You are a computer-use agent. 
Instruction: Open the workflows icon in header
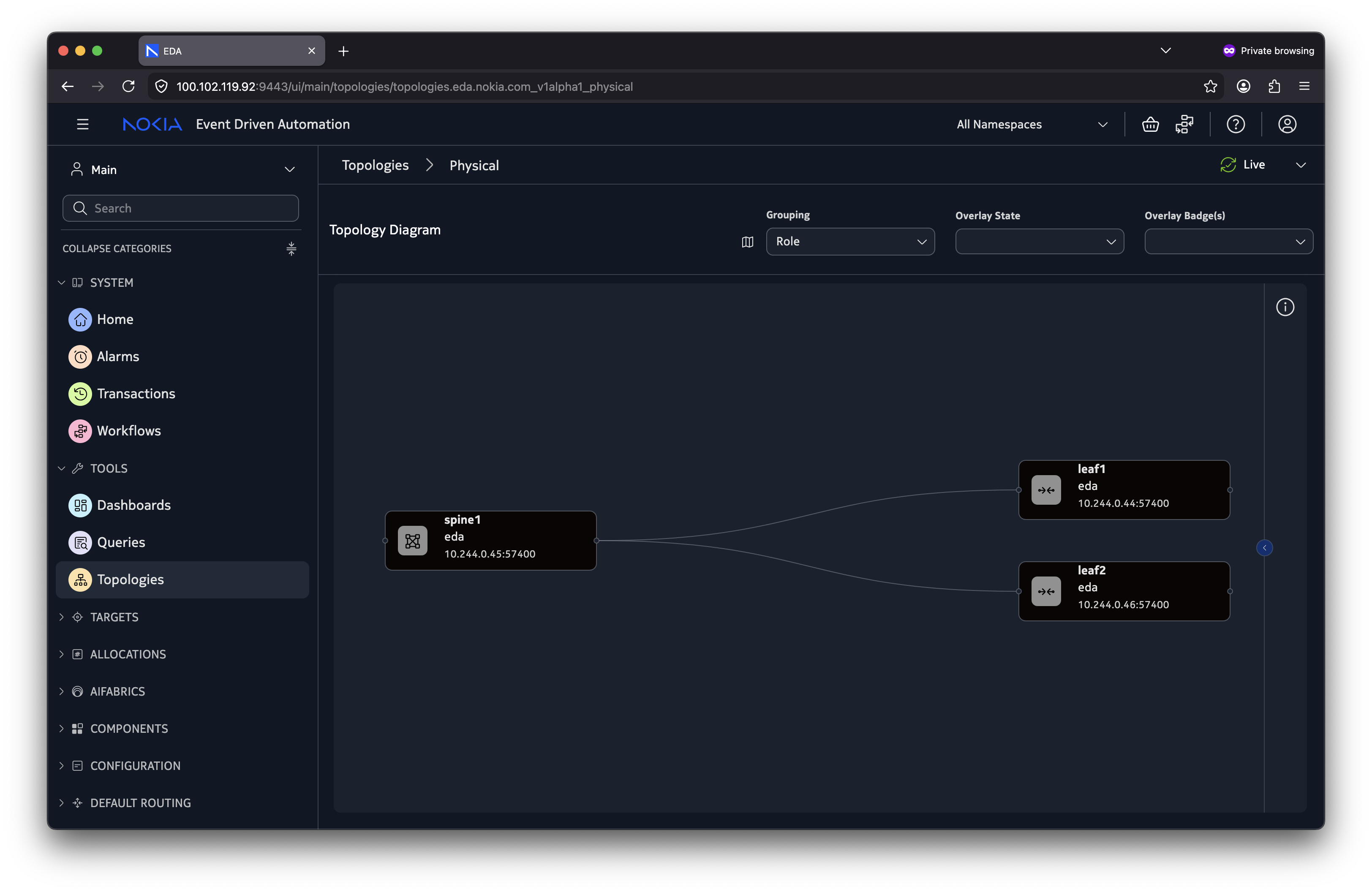(x=1184, y=125)
